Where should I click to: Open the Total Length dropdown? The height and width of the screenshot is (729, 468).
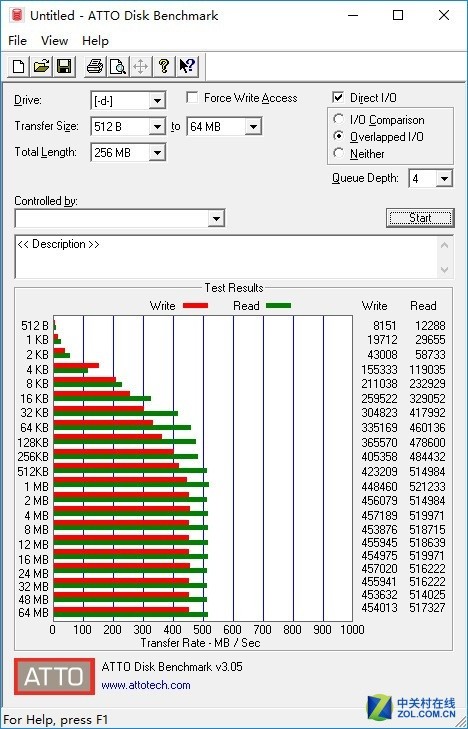(157, 152)
